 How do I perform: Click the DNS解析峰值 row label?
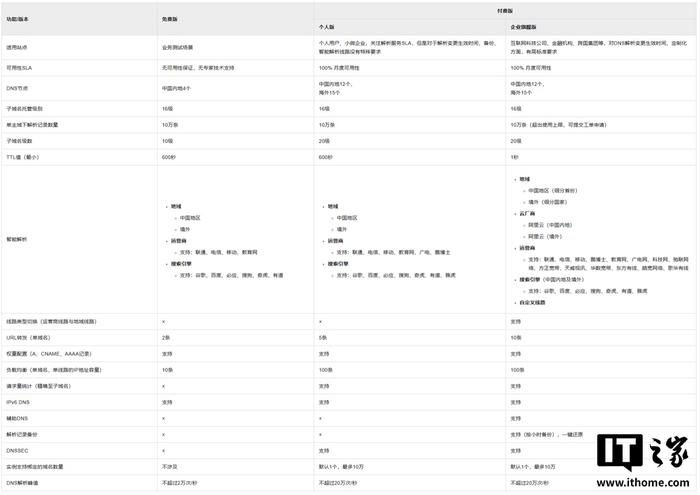tap(22, 483)
